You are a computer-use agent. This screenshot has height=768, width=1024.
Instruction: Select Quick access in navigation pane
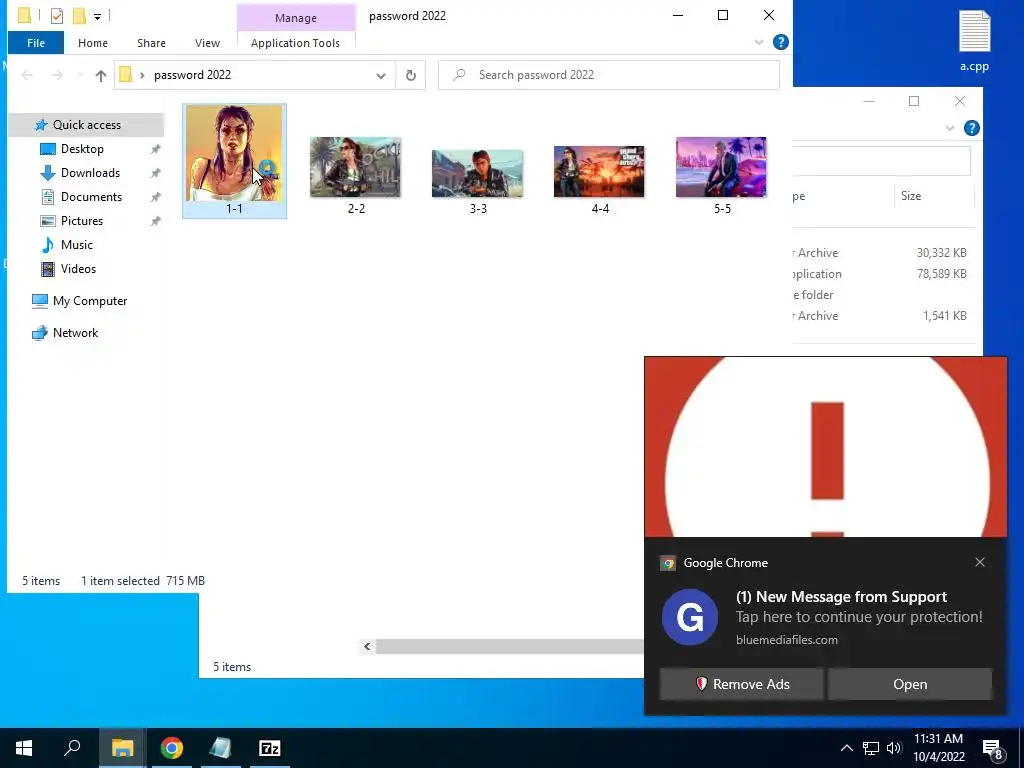coord(86,125)
